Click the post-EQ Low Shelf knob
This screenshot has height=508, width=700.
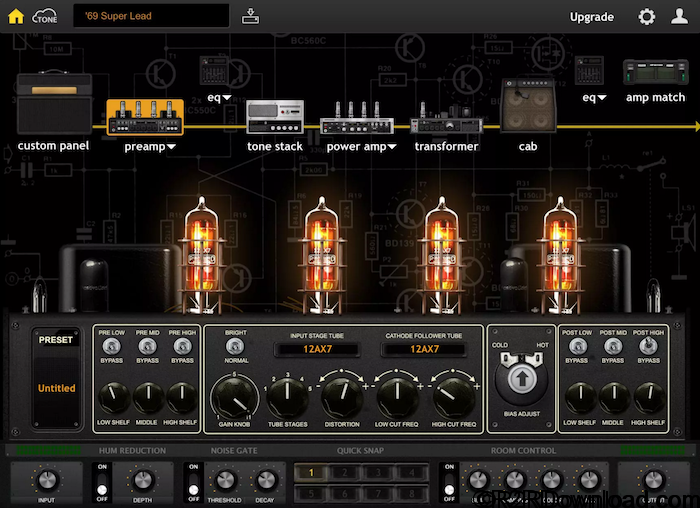(580, 397)
